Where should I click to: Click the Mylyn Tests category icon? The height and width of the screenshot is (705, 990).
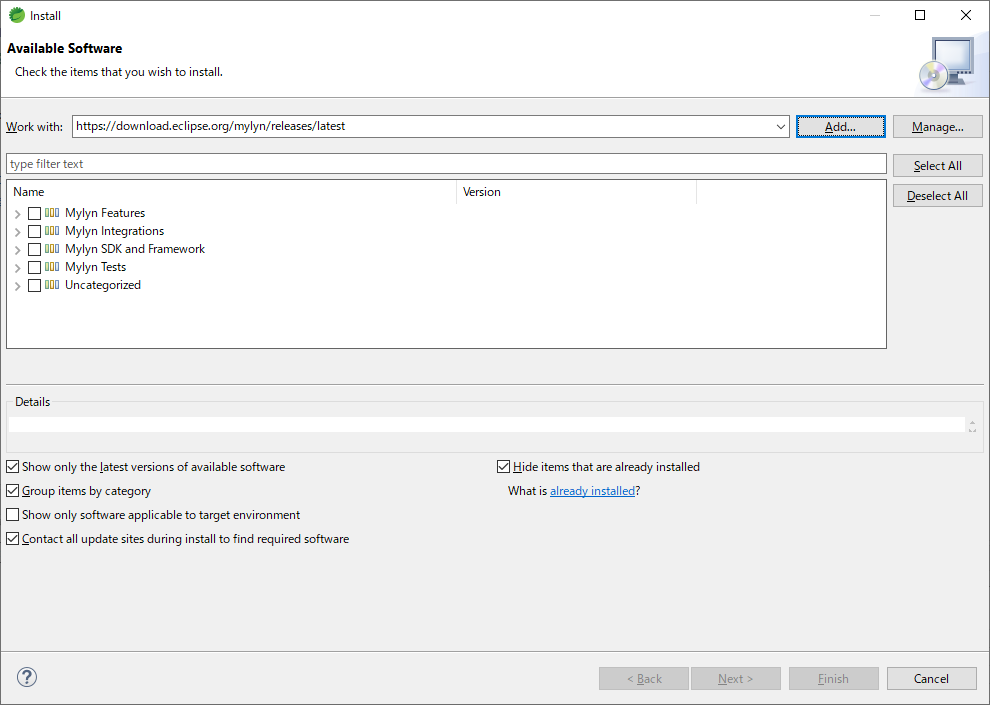[x=52, y=267]
